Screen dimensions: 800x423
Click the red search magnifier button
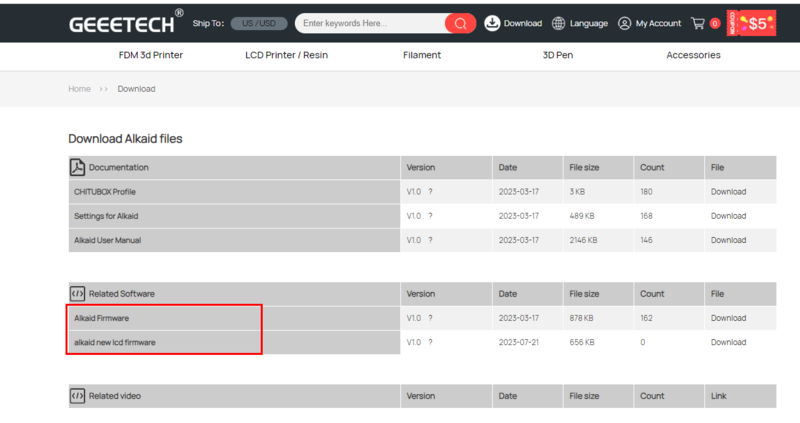coord(460,23)
